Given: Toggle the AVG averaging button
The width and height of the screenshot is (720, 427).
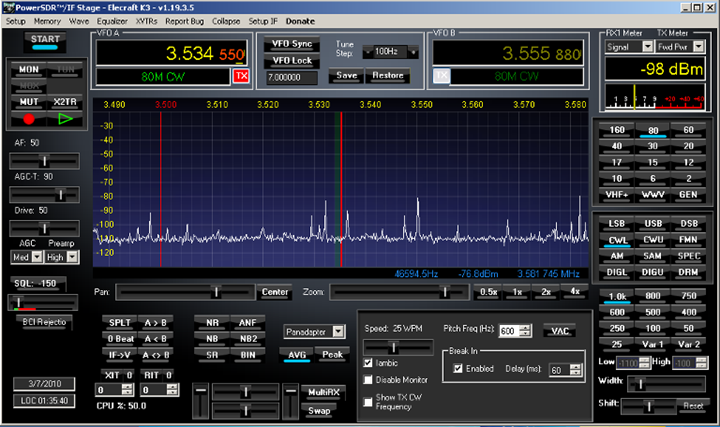Looking at the screenshot, I should click(297, 355).
